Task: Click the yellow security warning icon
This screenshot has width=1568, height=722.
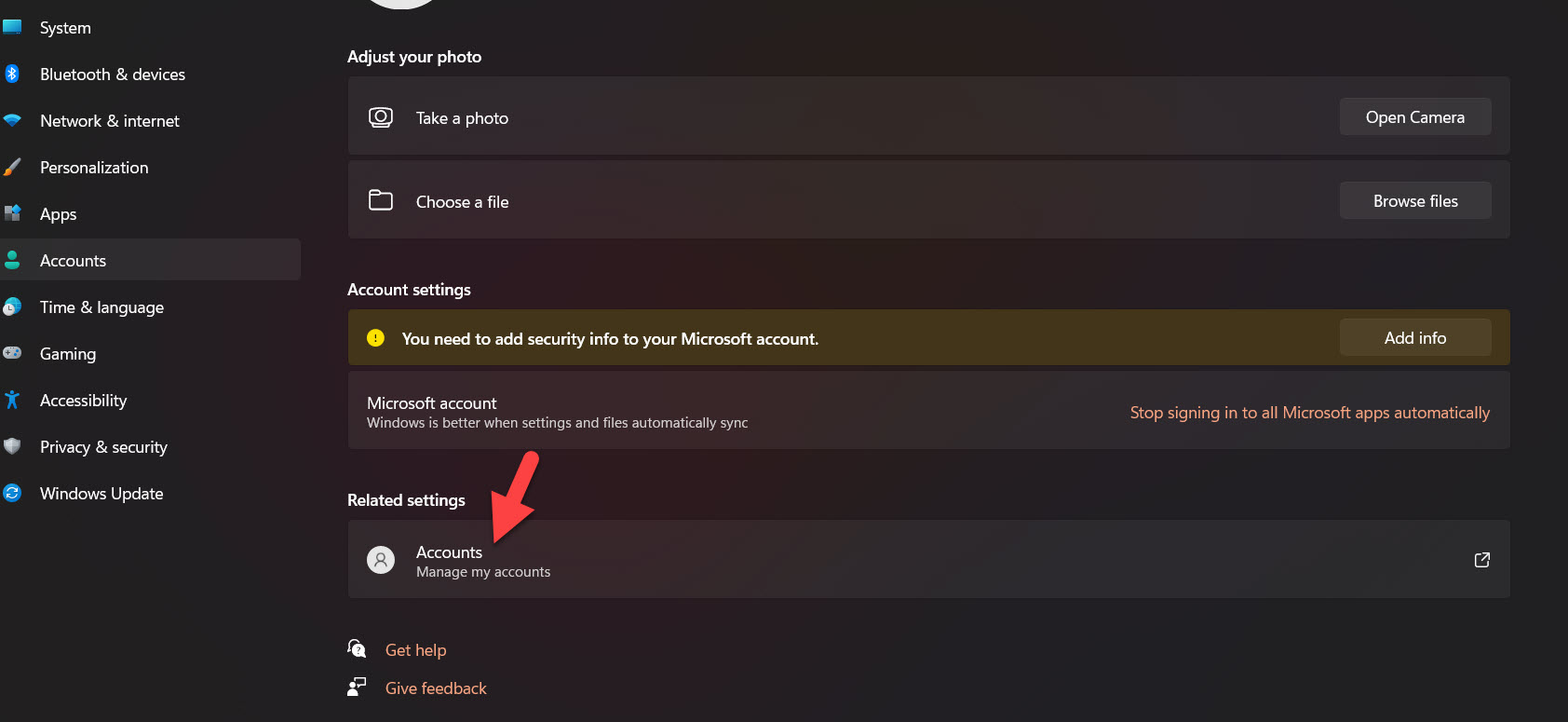Action: tap(375, 338)
